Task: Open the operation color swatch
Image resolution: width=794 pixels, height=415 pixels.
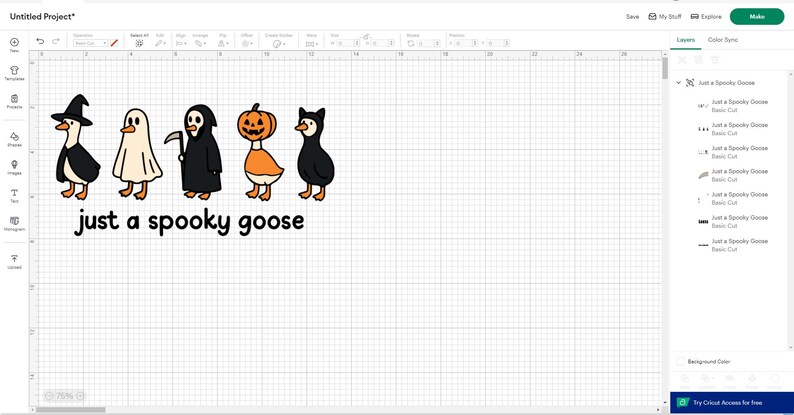Action: pos(114,44)
